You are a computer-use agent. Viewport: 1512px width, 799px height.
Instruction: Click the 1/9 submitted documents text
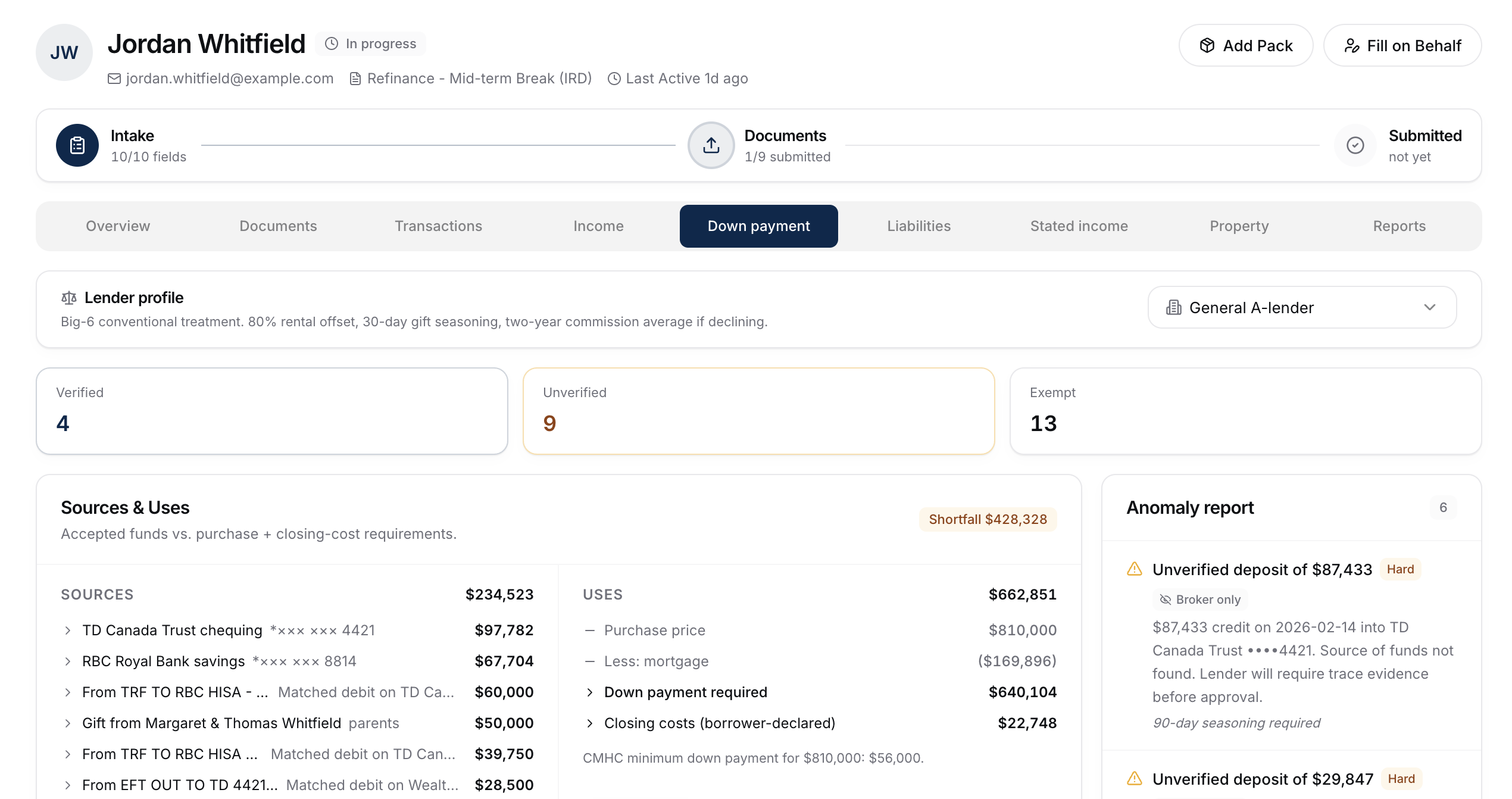click(x=787, y=157)
